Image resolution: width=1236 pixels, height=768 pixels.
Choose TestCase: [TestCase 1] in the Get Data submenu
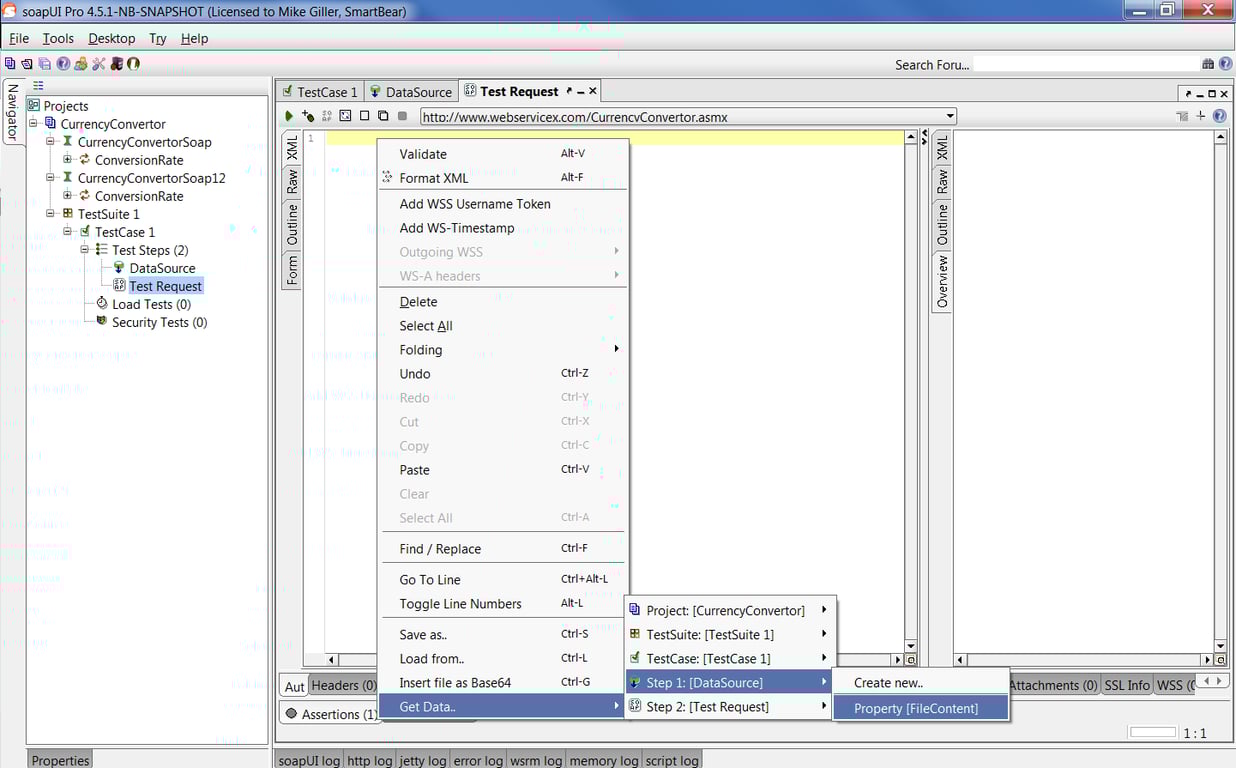click(731, 658)
